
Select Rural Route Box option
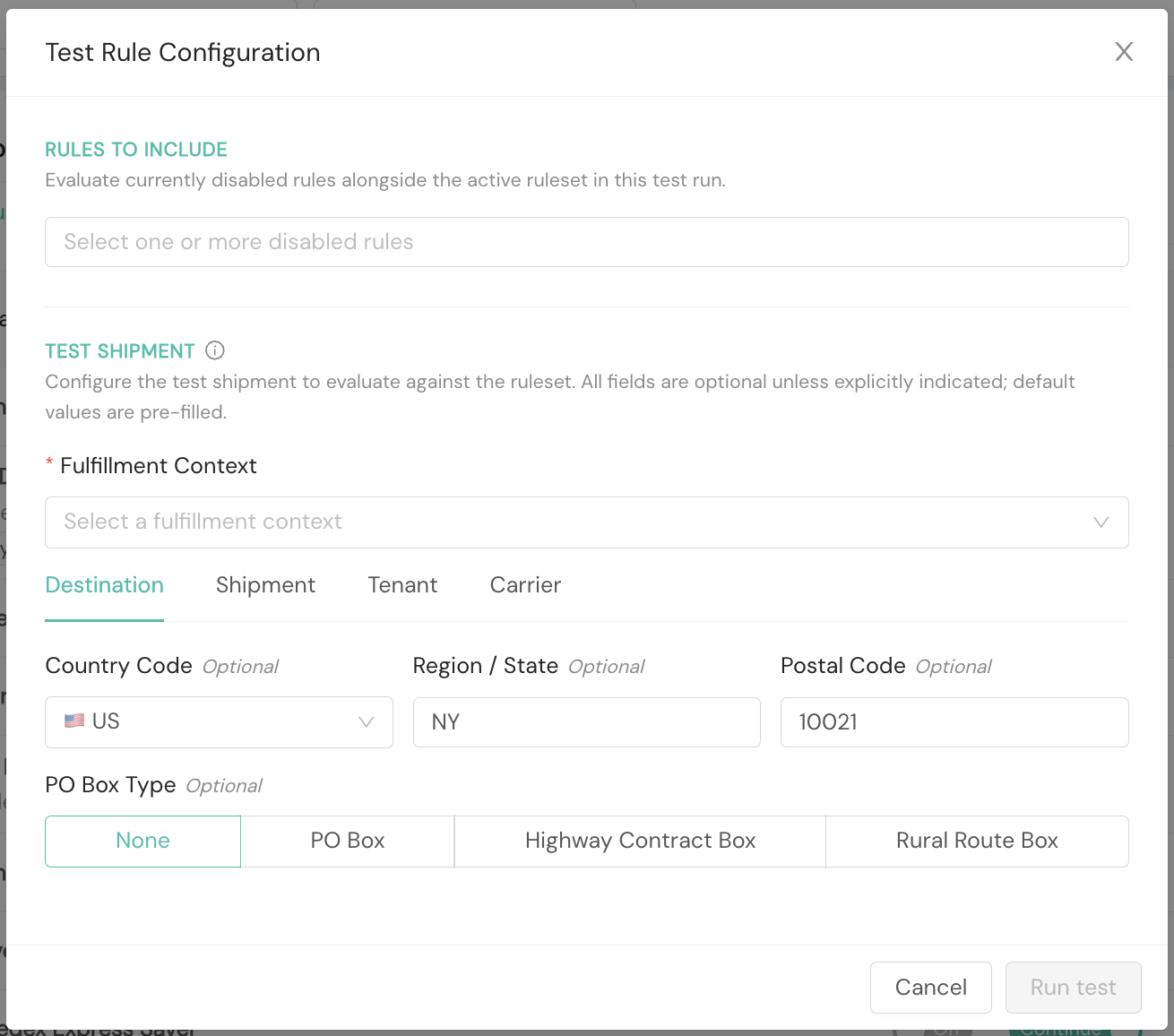point(978,842)
